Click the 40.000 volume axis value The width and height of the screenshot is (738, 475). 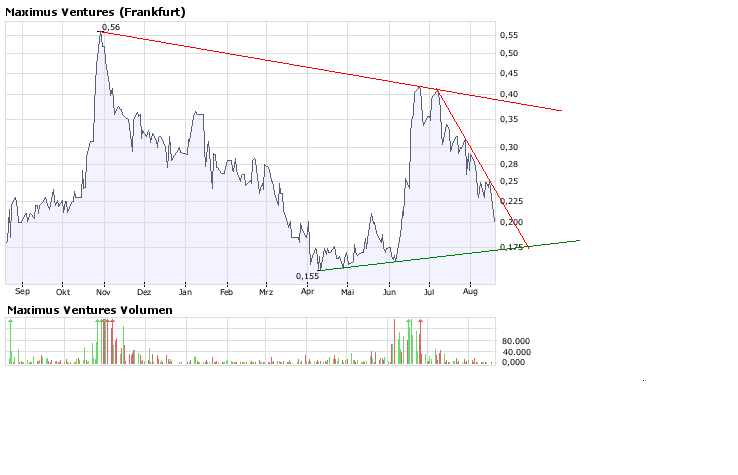coord(516,352)
